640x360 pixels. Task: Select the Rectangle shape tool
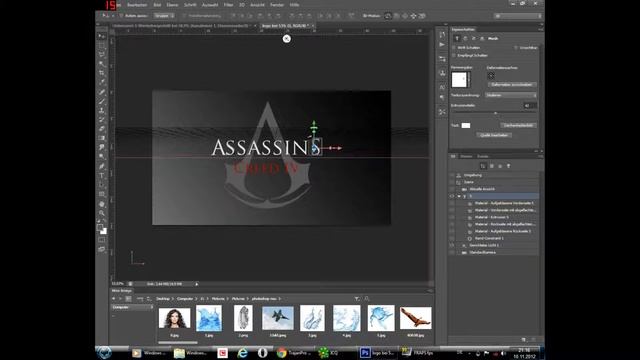[102, 194]
